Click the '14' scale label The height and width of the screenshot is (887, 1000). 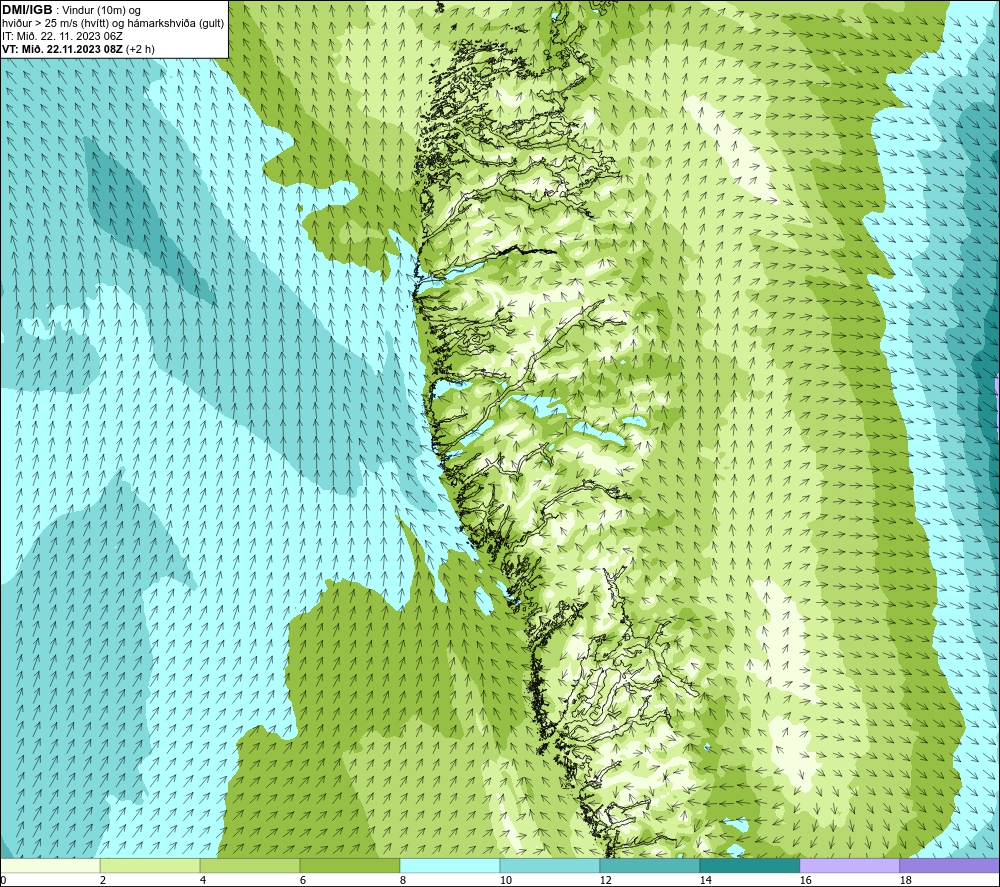click(x=705, y=880)
